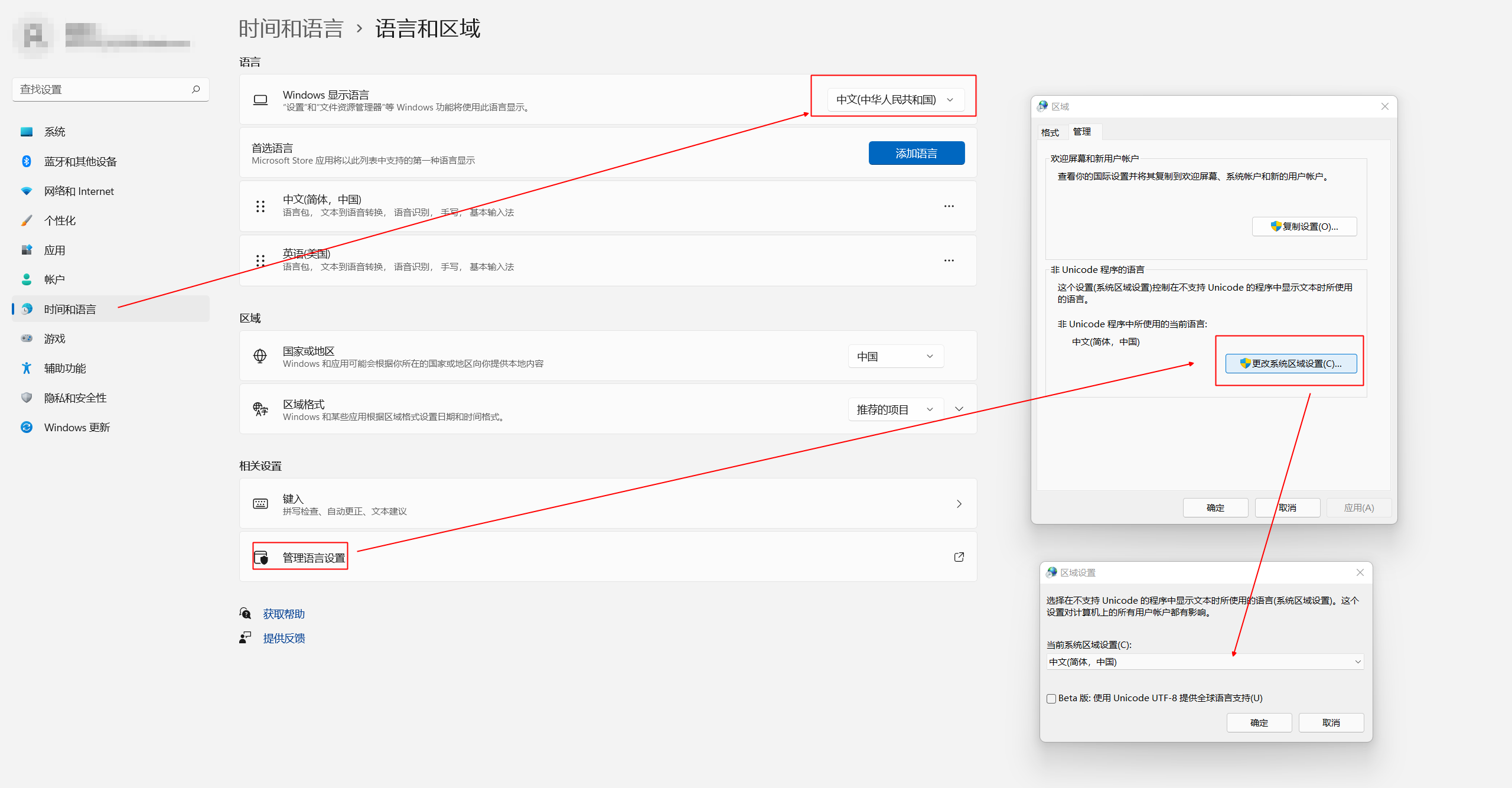Click the search magnifier icon in settings
Image resolution: width=1512 pixels, height=788 pixels.
tap(196, 89)
